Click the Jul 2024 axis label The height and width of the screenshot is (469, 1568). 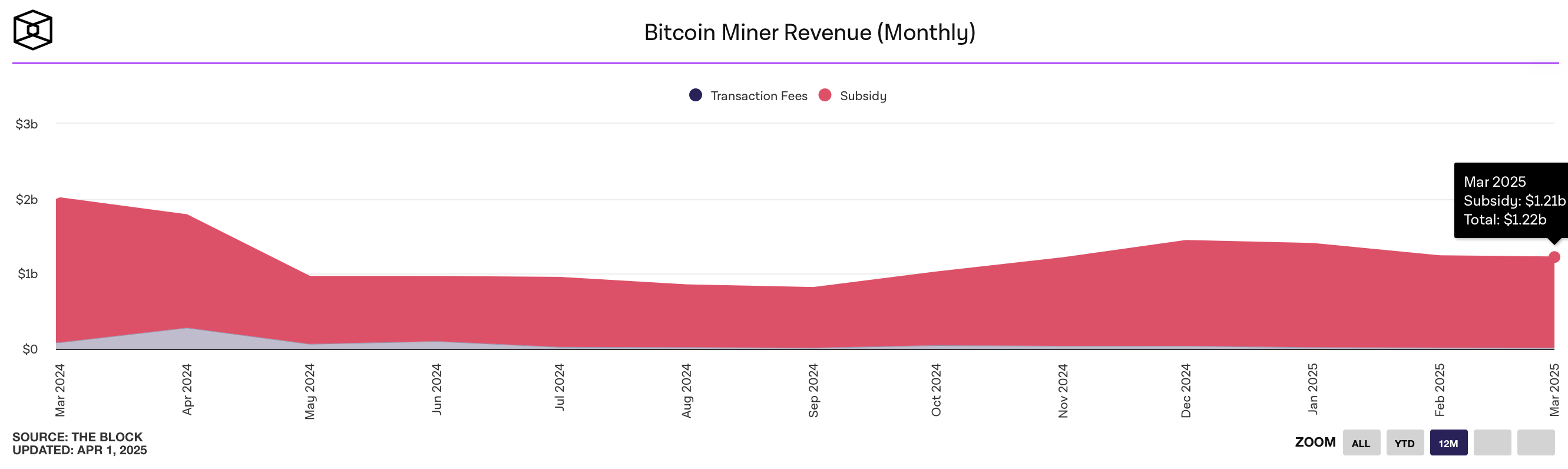pyautogui.click(x=560, y=387)
